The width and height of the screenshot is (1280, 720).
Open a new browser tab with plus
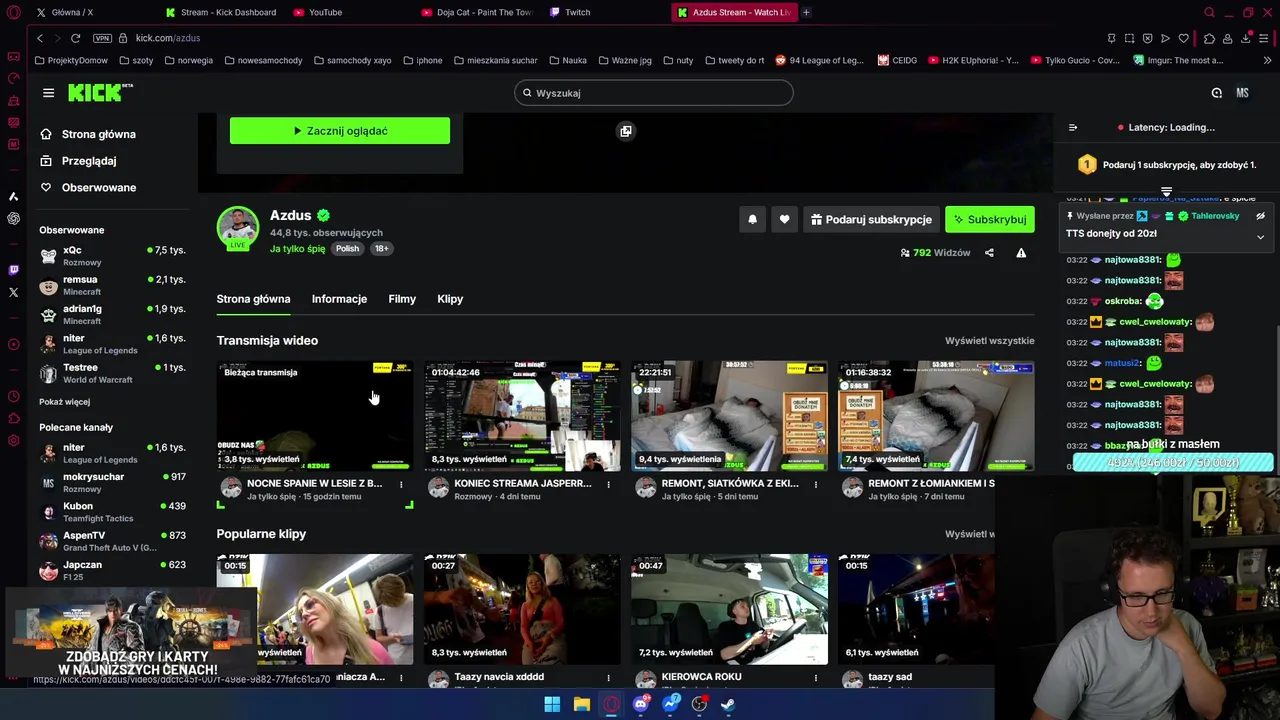click(x=806, y=12)
